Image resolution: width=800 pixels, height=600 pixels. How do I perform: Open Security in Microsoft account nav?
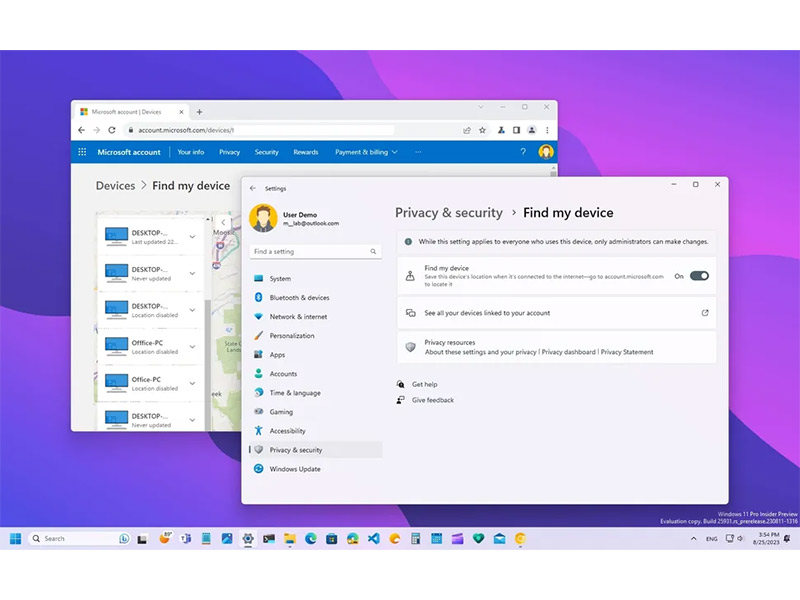[267, 152]
